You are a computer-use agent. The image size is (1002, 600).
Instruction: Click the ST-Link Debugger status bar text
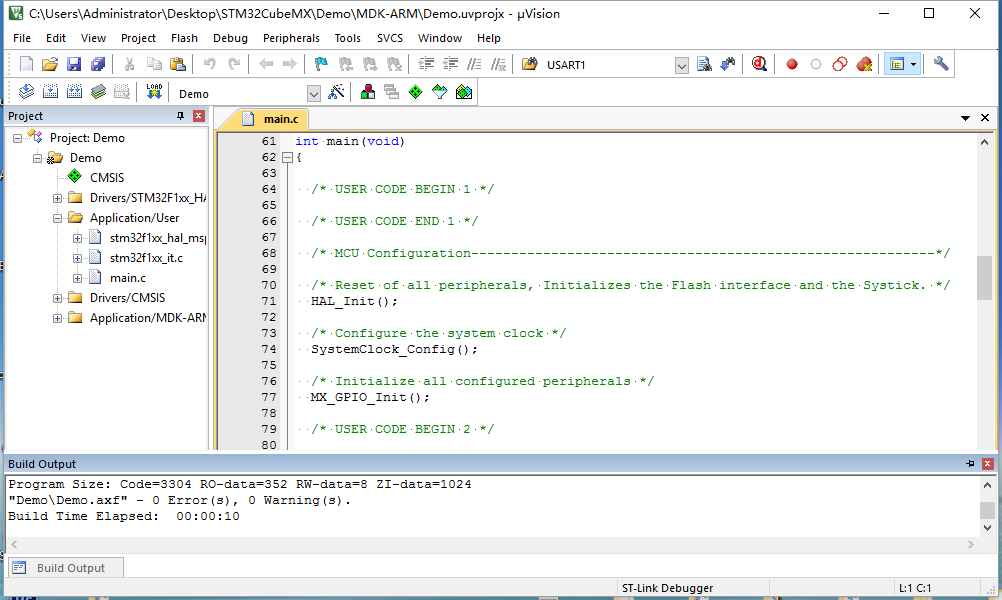tap(667, 588)
